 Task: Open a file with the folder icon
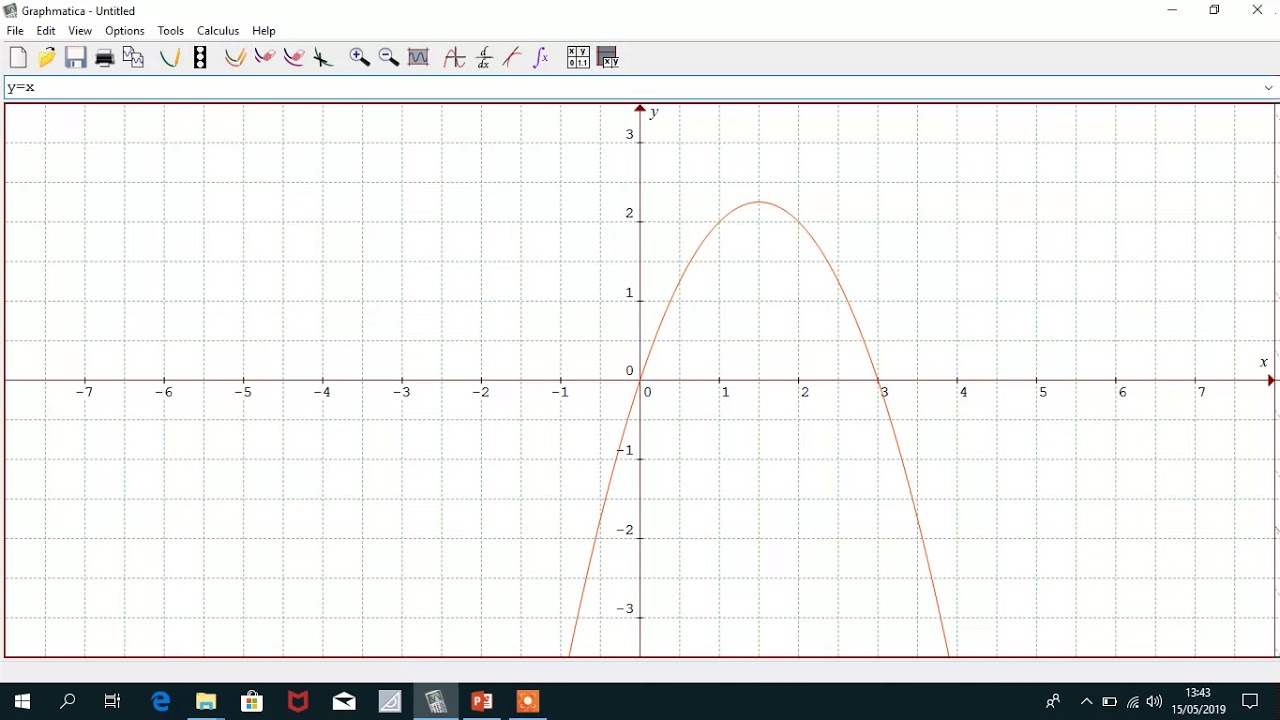coord(47,58)
